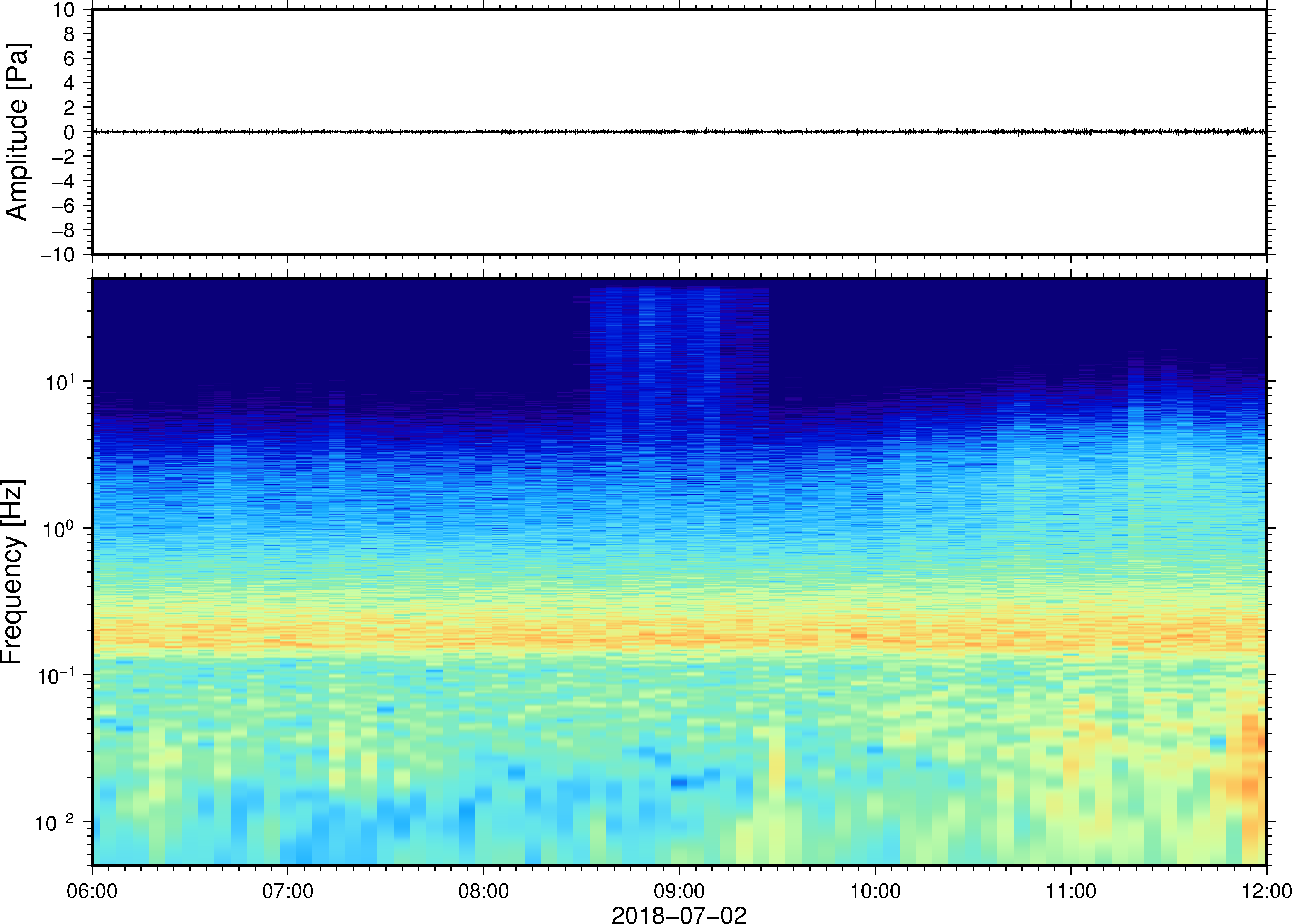Click the amplitude tick label '6'
1292x924 pixels.
[x=70, y=58]
